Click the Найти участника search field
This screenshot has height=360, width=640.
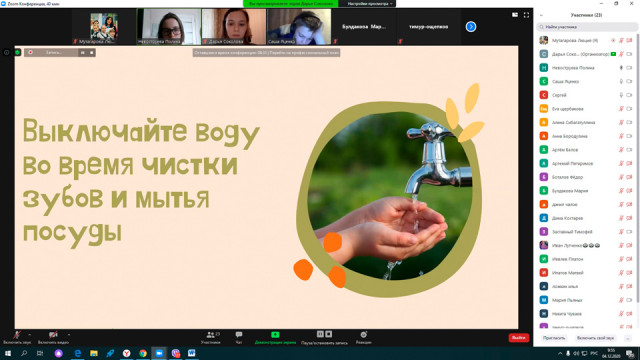pyautogui.click(x=587, y=27)
